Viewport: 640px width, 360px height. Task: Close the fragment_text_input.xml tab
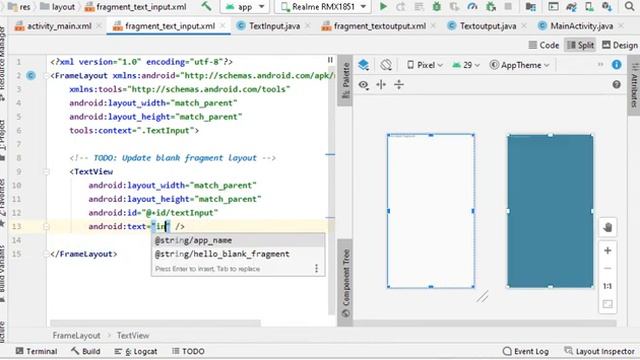coord(223,26)
